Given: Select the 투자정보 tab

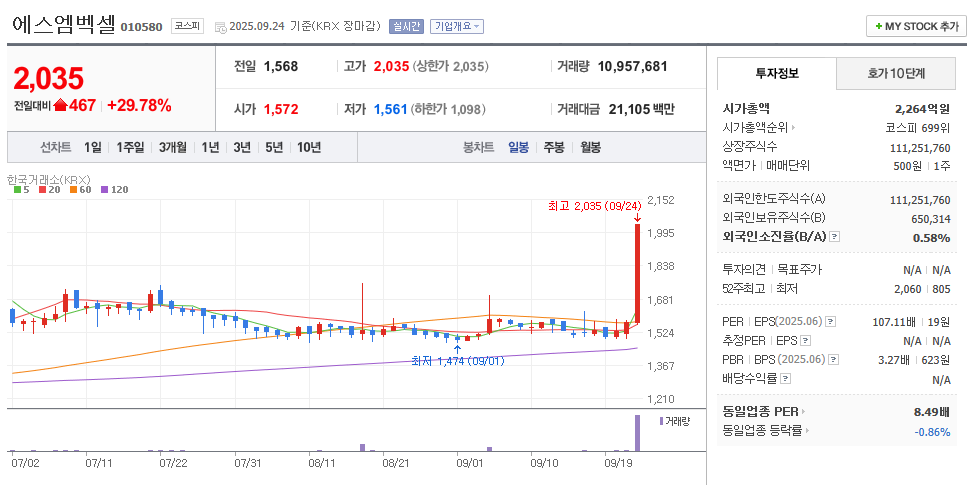Looking at the screenshot, I should click(776, 73).
